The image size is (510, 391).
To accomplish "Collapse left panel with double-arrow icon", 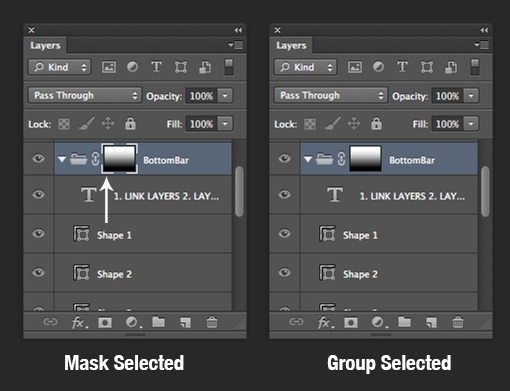I will point(238,30).
